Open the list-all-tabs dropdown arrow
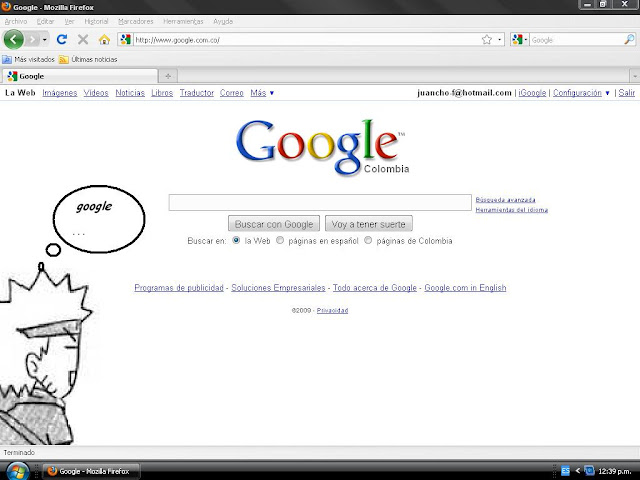This screenshot has width=640, height=480. pyautogui.click(x=635, y=76)
